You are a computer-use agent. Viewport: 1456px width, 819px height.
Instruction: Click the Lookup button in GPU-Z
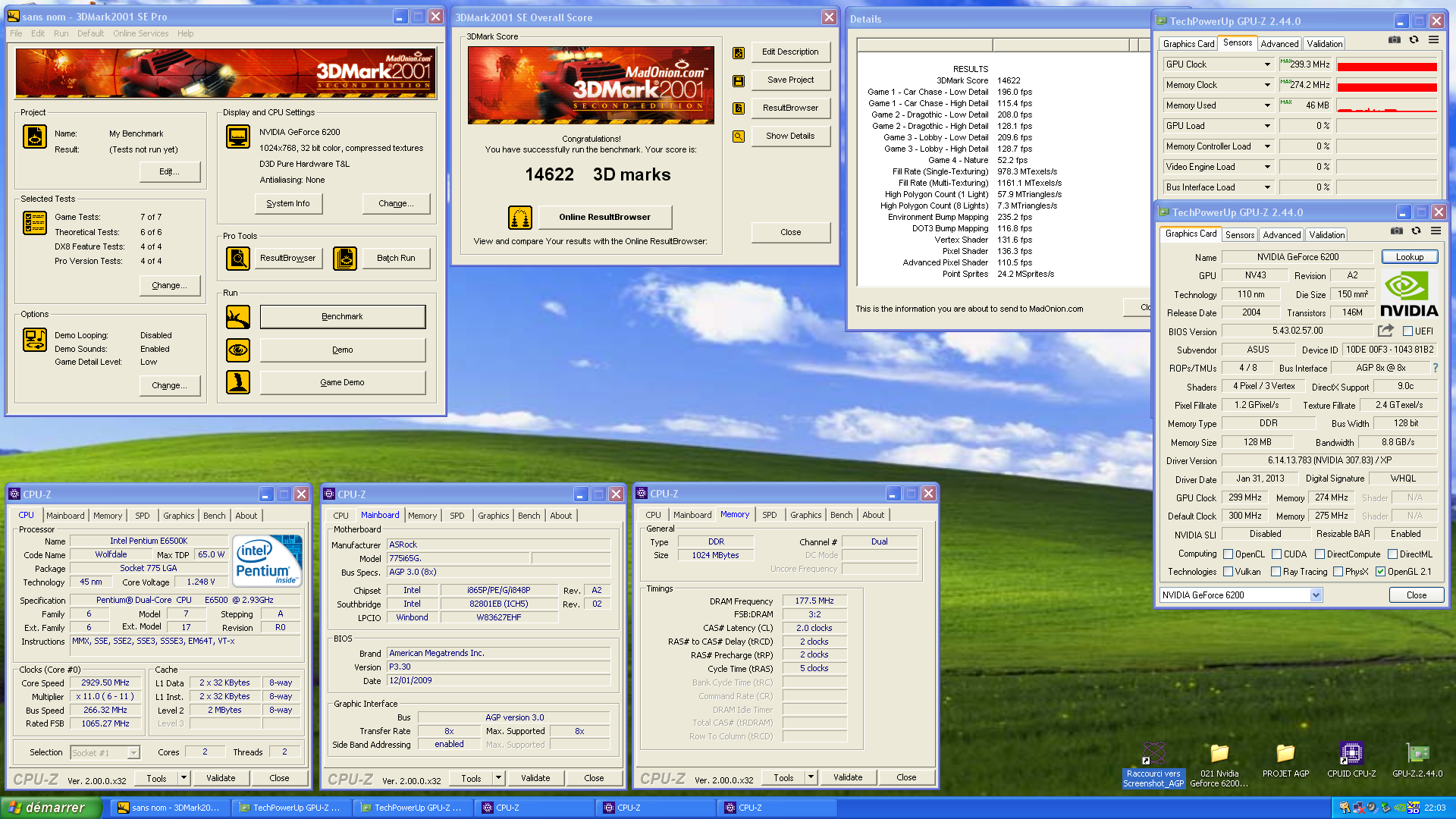(1410, 257)
